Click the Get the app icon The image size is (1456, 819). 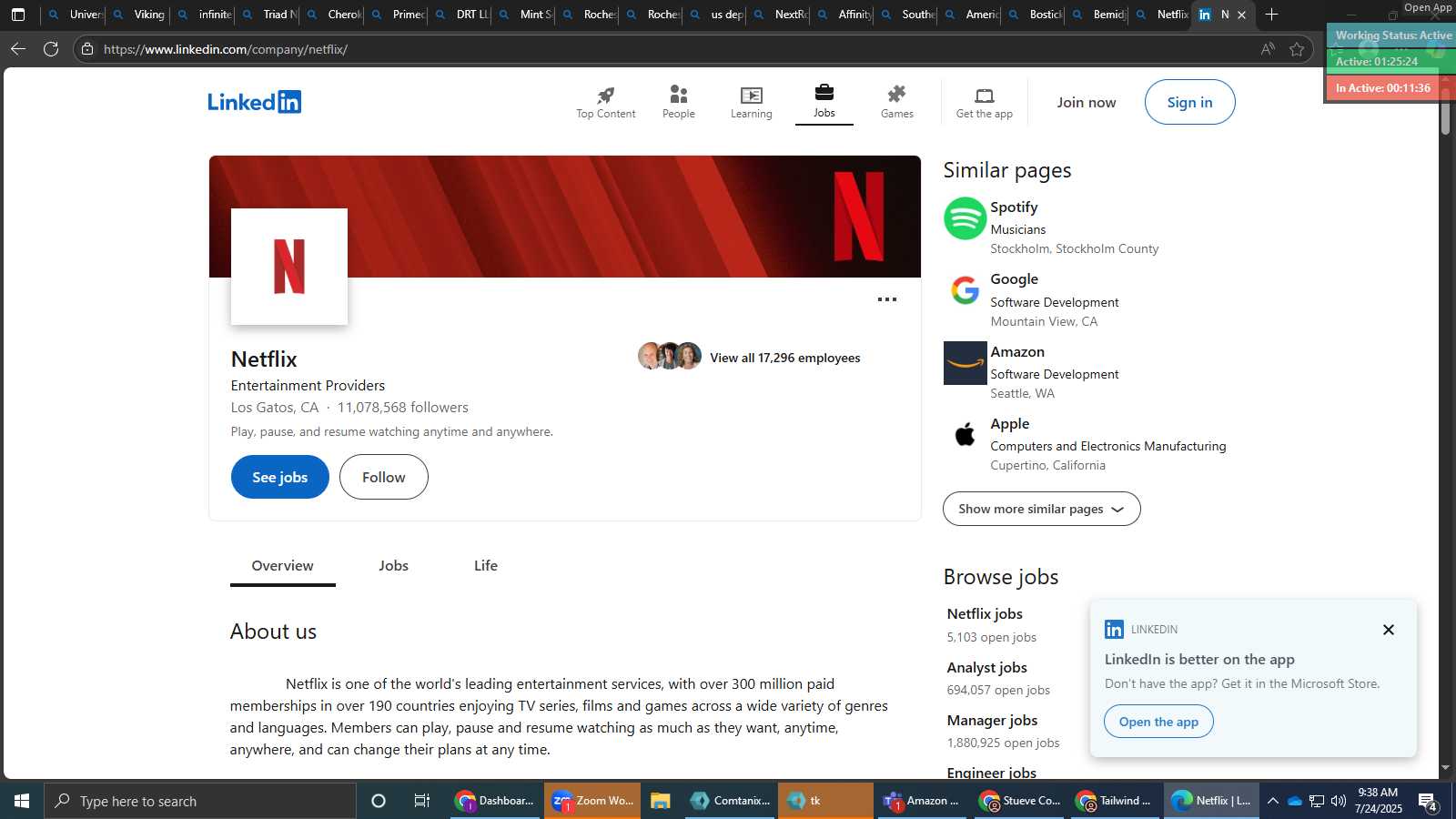pyautogui.click(x=985, y=96)
